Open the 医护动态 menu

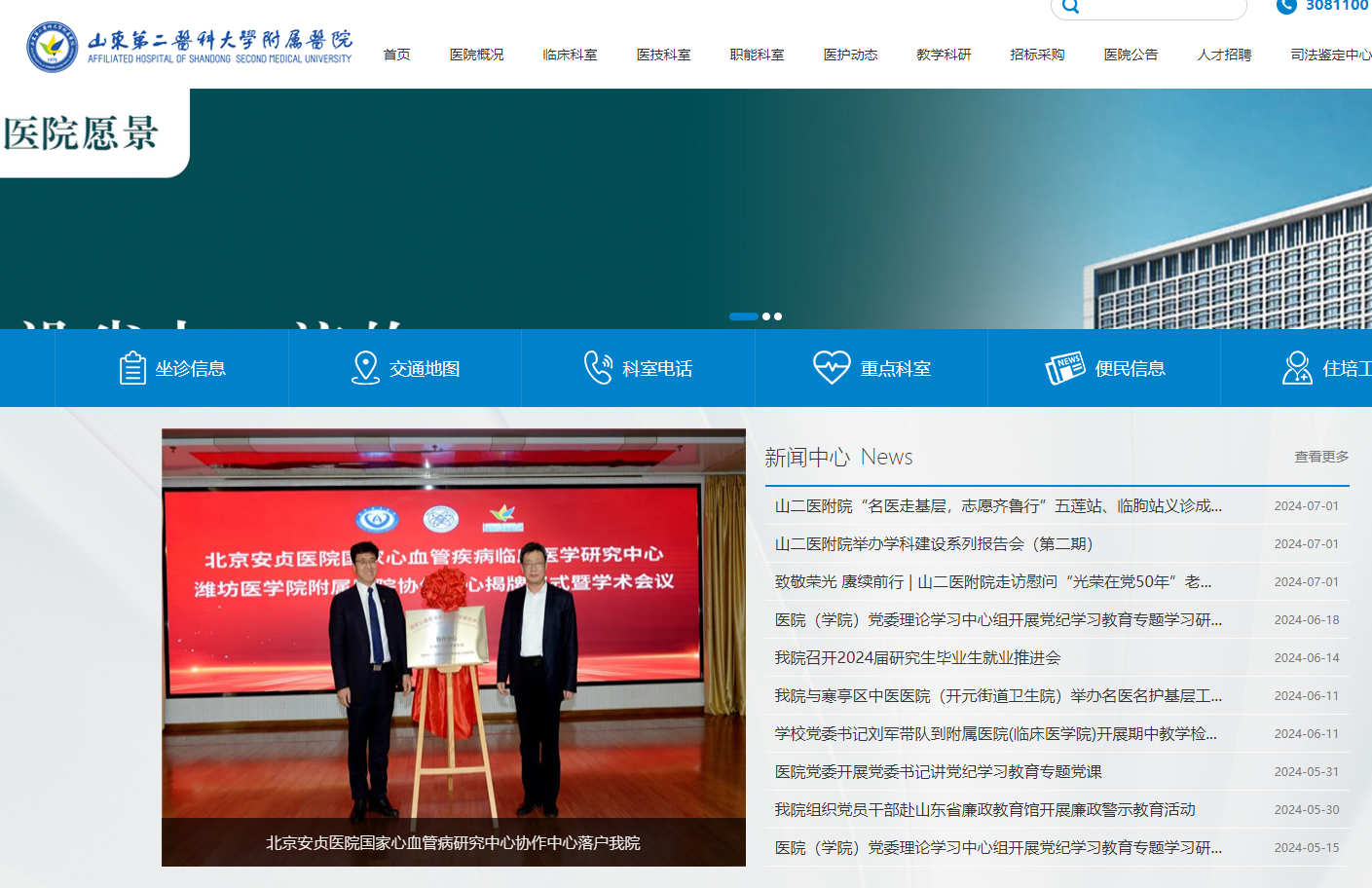850,55
